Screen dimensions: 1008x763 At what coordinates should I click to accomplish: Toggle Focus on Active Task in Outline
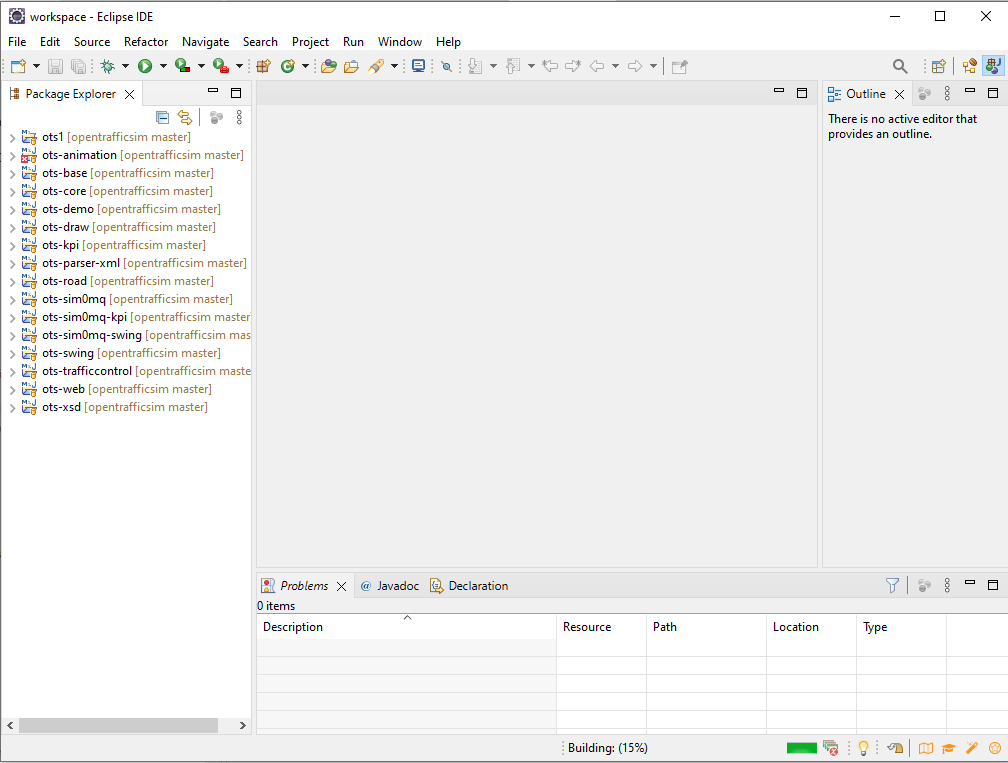tap(924, 94)
